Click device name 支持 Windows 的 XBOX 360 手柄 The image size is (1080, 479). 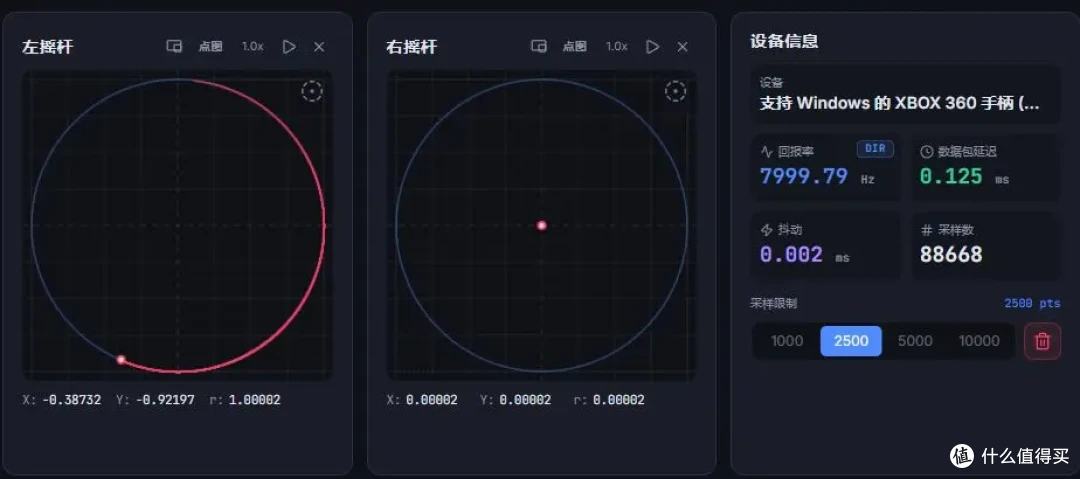[x=899, y=104]
